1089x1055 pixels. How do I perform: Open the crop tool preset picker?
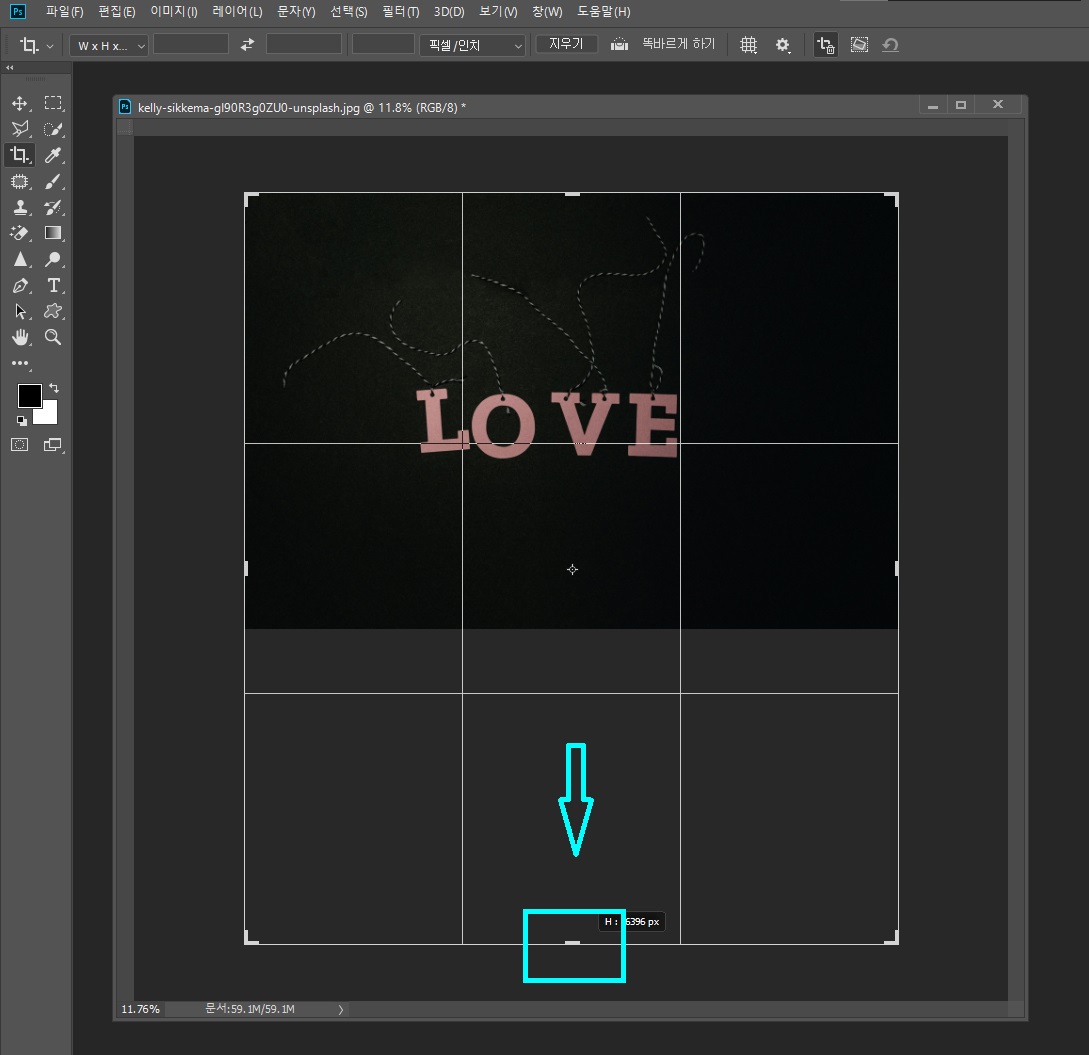(36, 45)
